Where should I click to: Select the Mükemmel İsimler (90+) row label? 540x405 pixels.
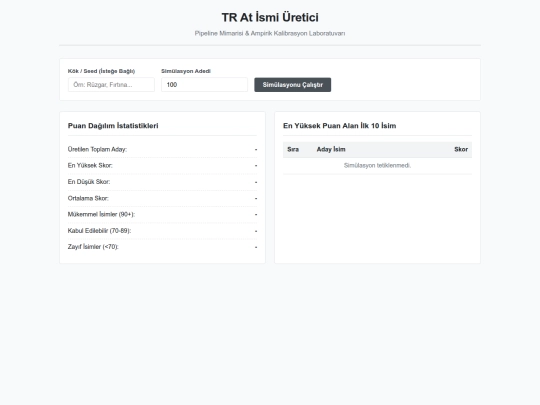click(x=101, y=214)
